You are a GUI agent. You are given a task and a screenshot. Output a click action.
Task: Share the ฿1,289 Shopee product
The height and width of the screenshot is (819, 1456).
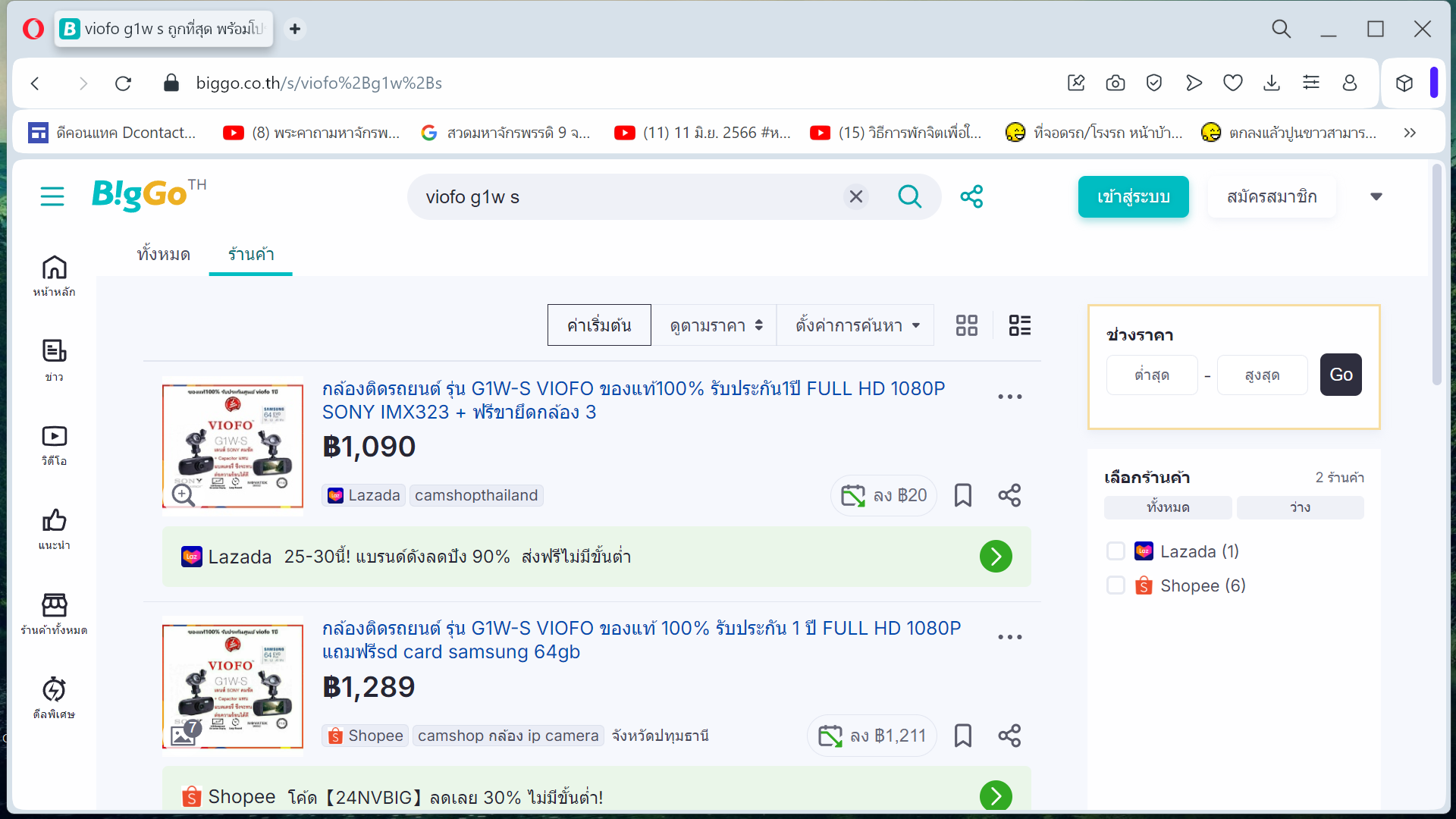point(1009,736)
